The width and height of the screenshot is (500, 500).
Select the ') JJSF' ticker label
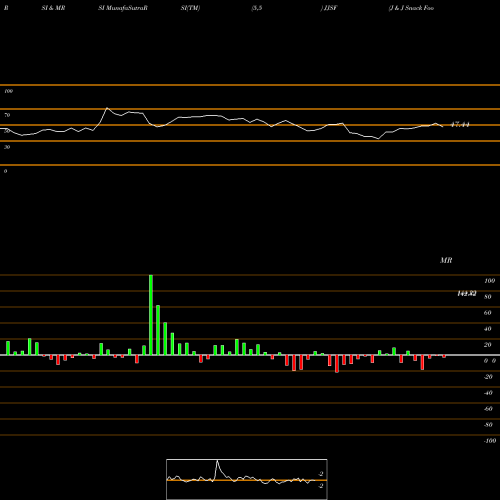[329, 8]
